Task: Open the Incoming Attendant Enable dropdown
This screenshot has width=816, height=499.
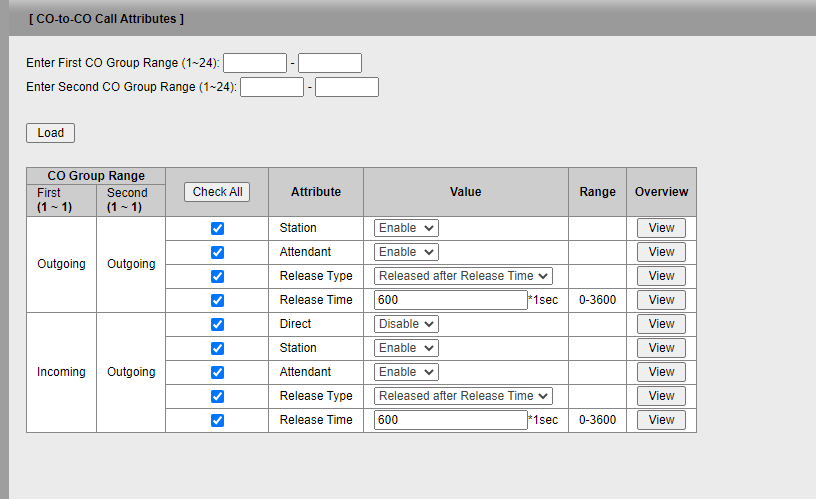Action: (406, 372)
